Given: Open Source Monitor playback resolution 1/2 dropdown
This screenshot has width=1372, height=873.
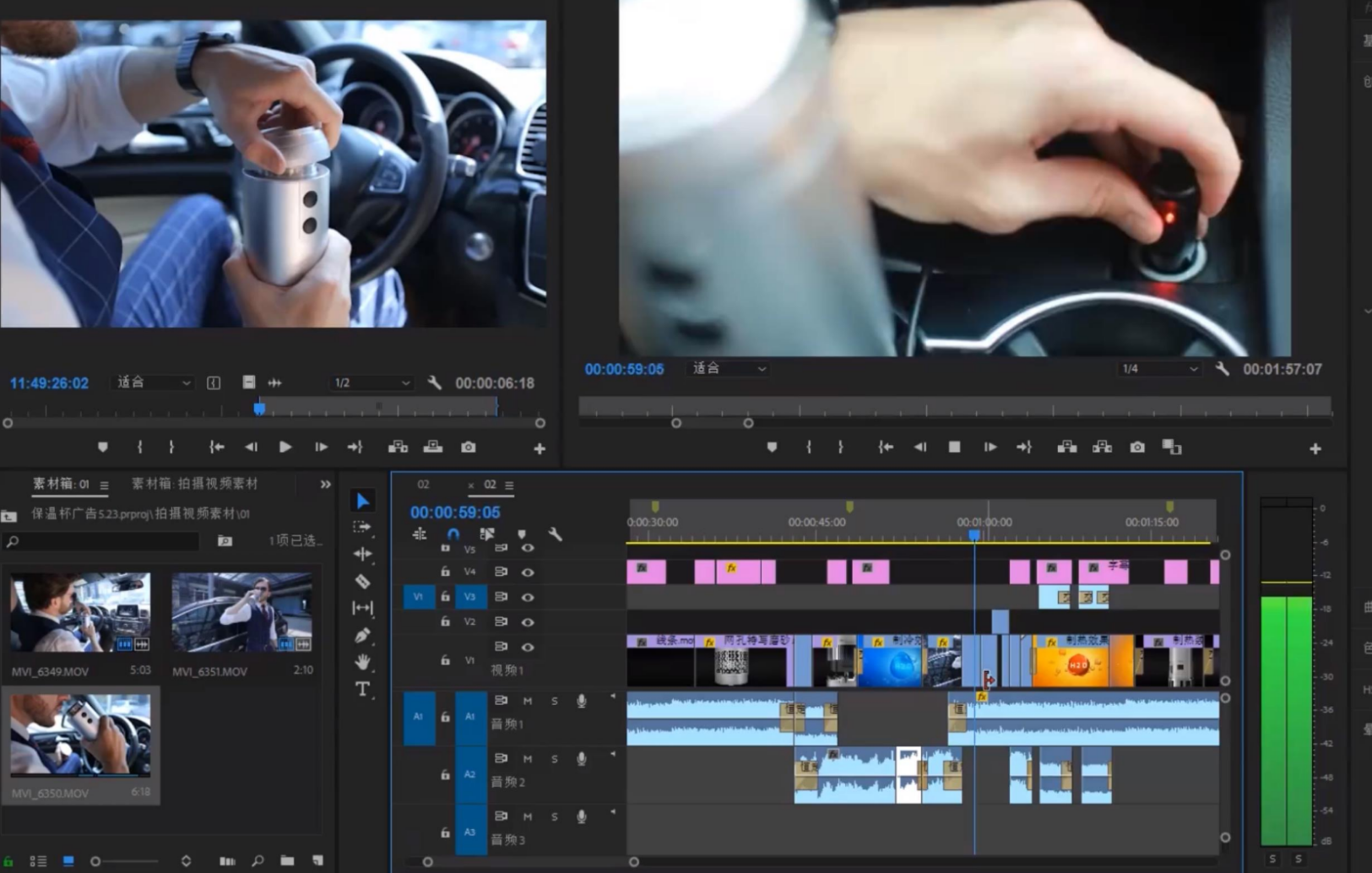Looking at the screenshot, I should click(x=372, y=382).
